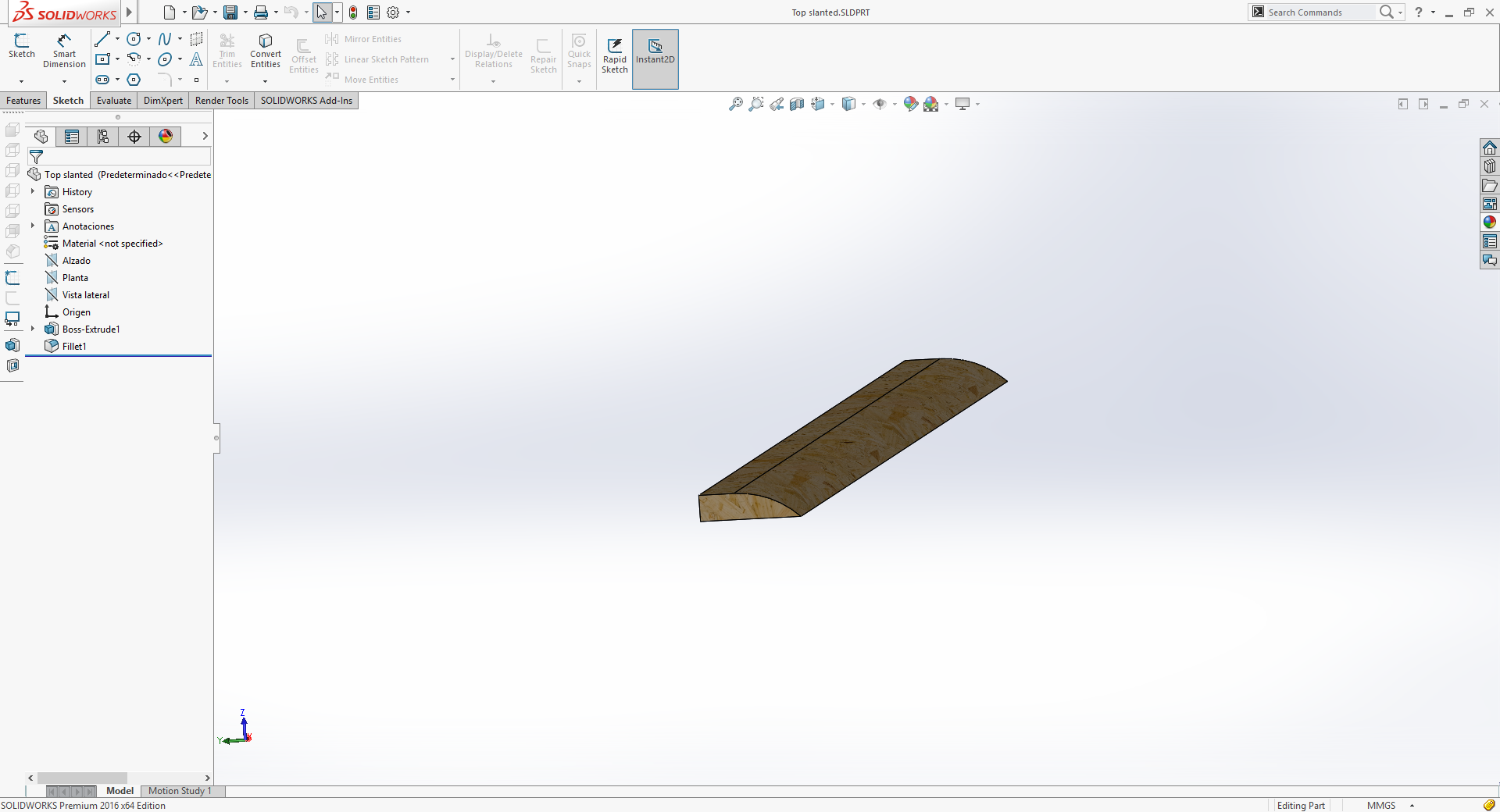Click the New document icon

[170, 12]
